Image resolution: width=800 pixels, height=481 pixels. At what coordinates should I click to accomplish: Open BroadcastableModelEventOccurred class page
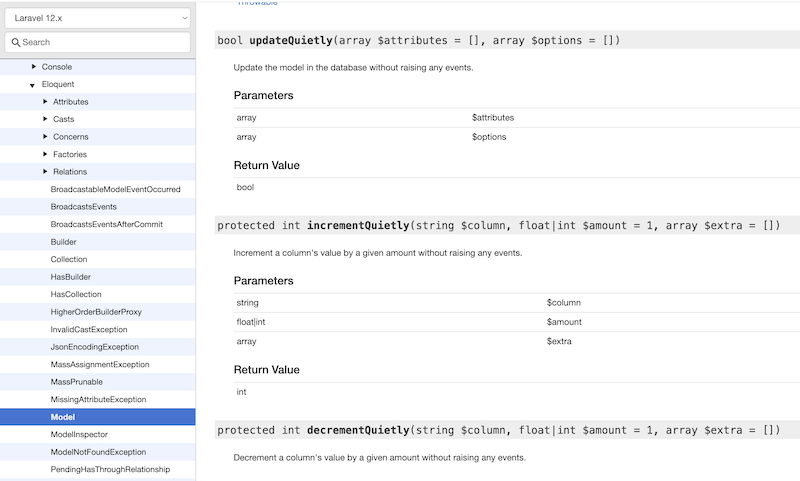tap(115, 189)
